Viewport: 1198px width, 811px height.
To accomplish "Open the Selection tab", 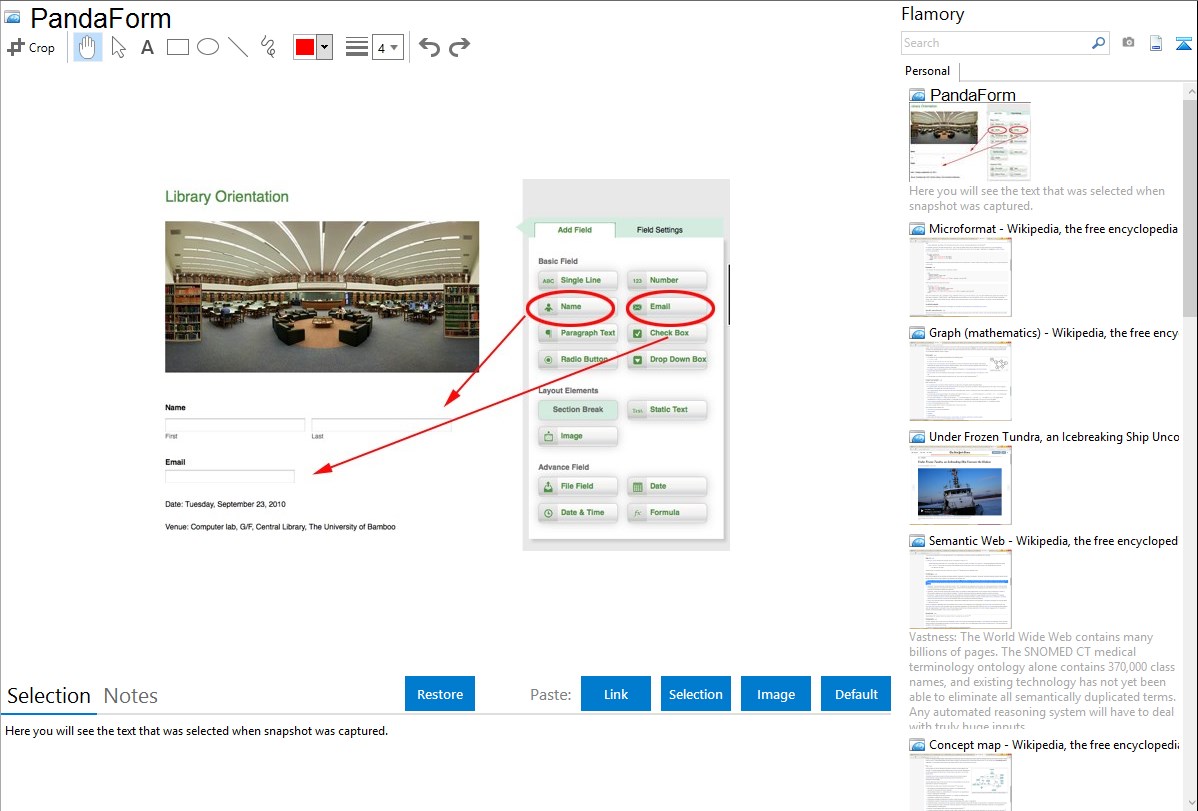I will (49, 696).
